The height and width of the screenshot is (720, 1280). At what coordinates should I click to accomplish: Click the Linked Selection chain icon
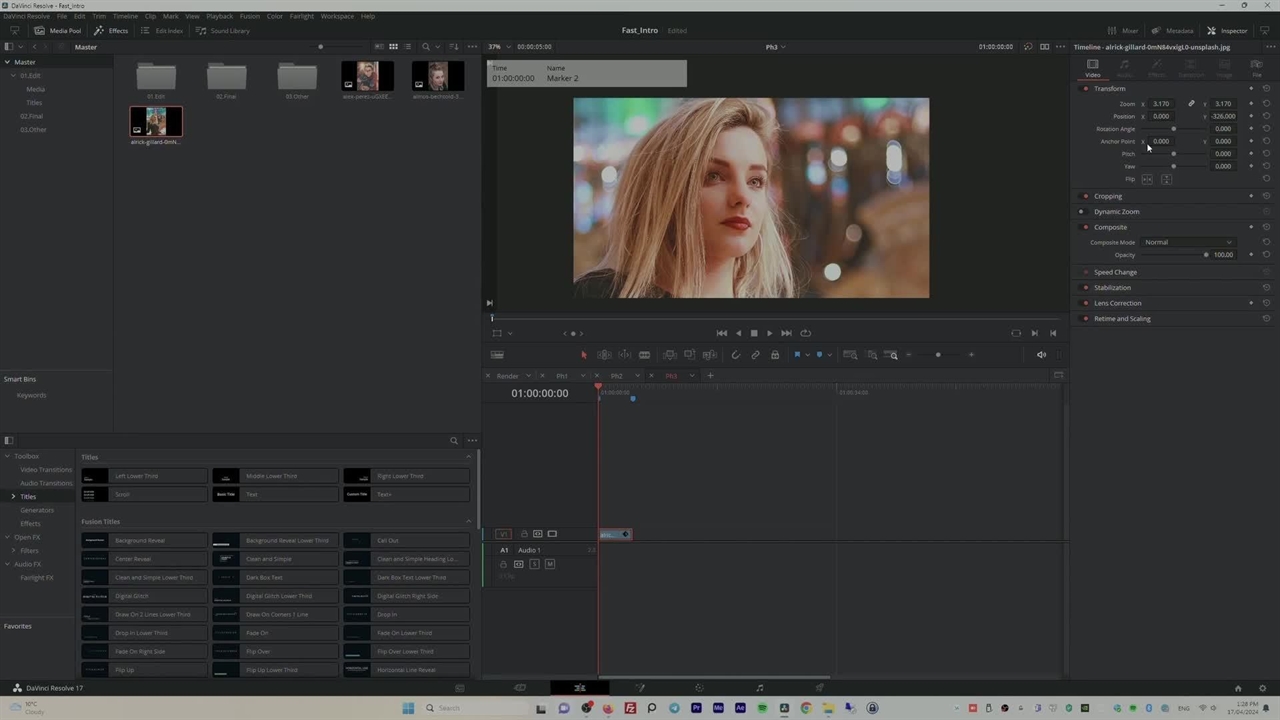(x=755, y=355)
